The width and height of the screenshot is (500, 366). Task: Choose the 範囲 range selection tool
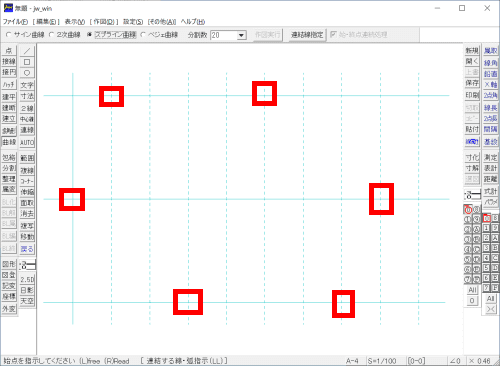click(27, 158)
